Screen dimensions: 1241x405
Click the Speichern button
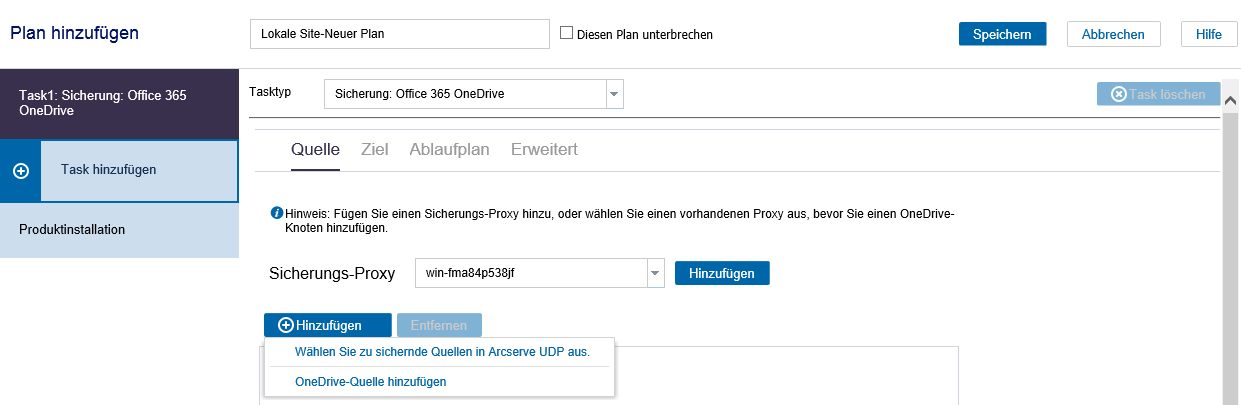point(1002,33)
